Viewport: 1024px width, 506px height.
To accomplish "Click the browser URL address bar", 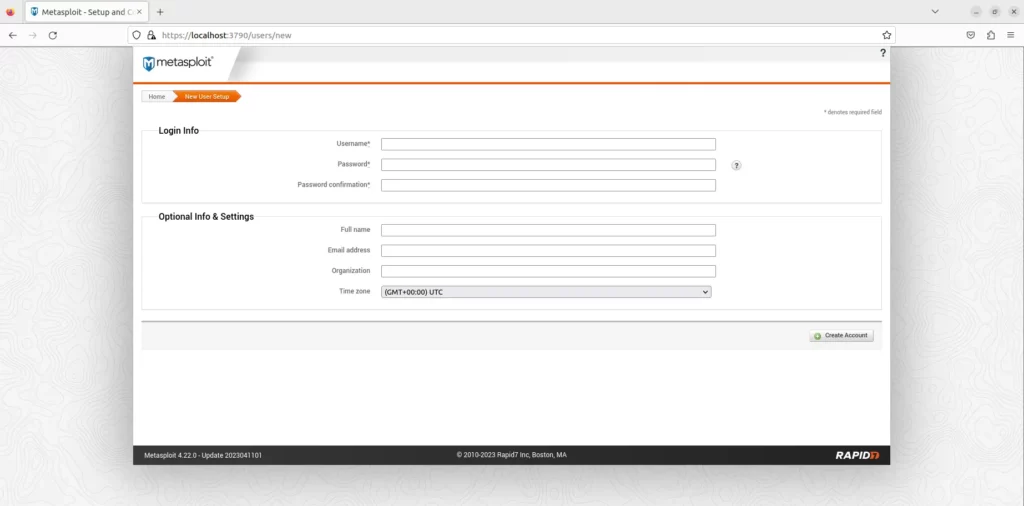I will tap(511, 35).
